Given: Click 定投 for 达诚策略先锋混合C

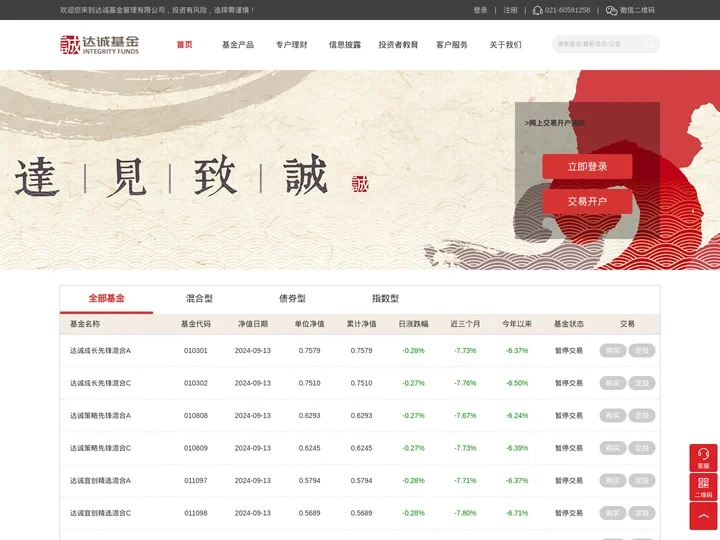Looking at the screenshot, I should pyautogui.click(x=641, y=448).
